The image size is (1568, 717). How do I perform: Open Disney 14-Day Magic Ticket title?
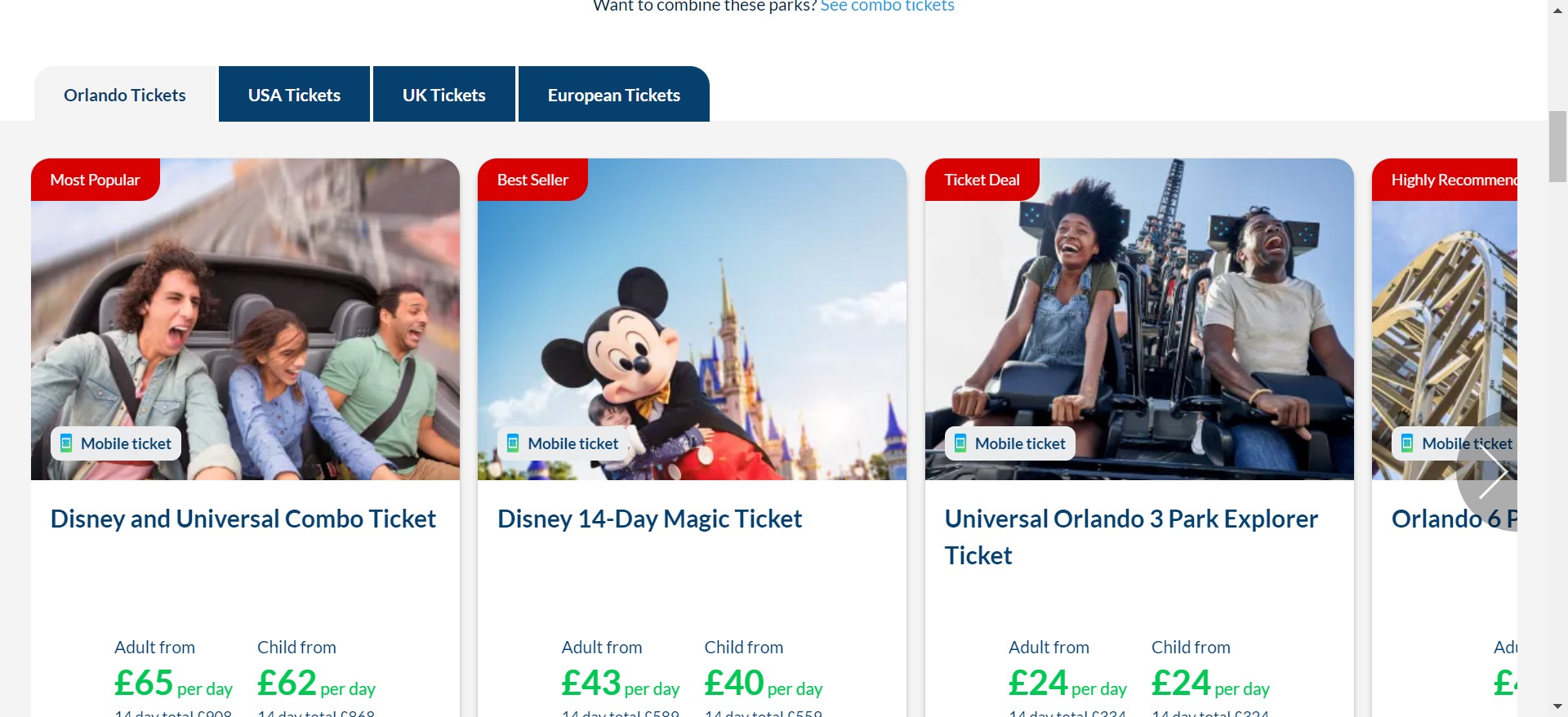649,519
